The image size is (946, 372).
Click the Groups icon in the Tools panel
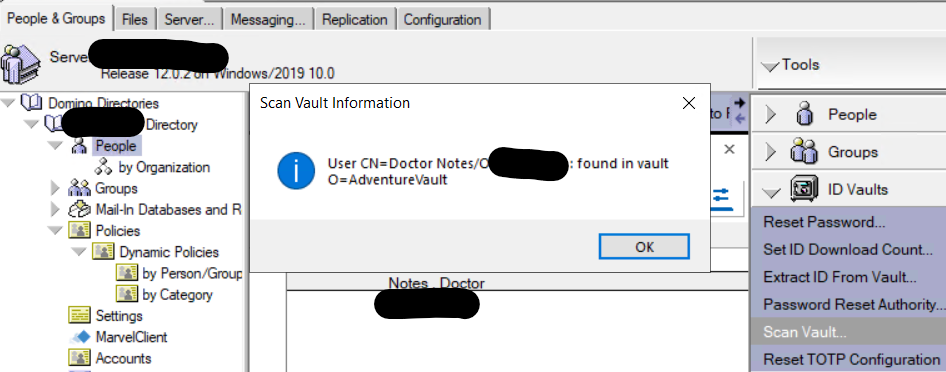(x=804, y=152)
